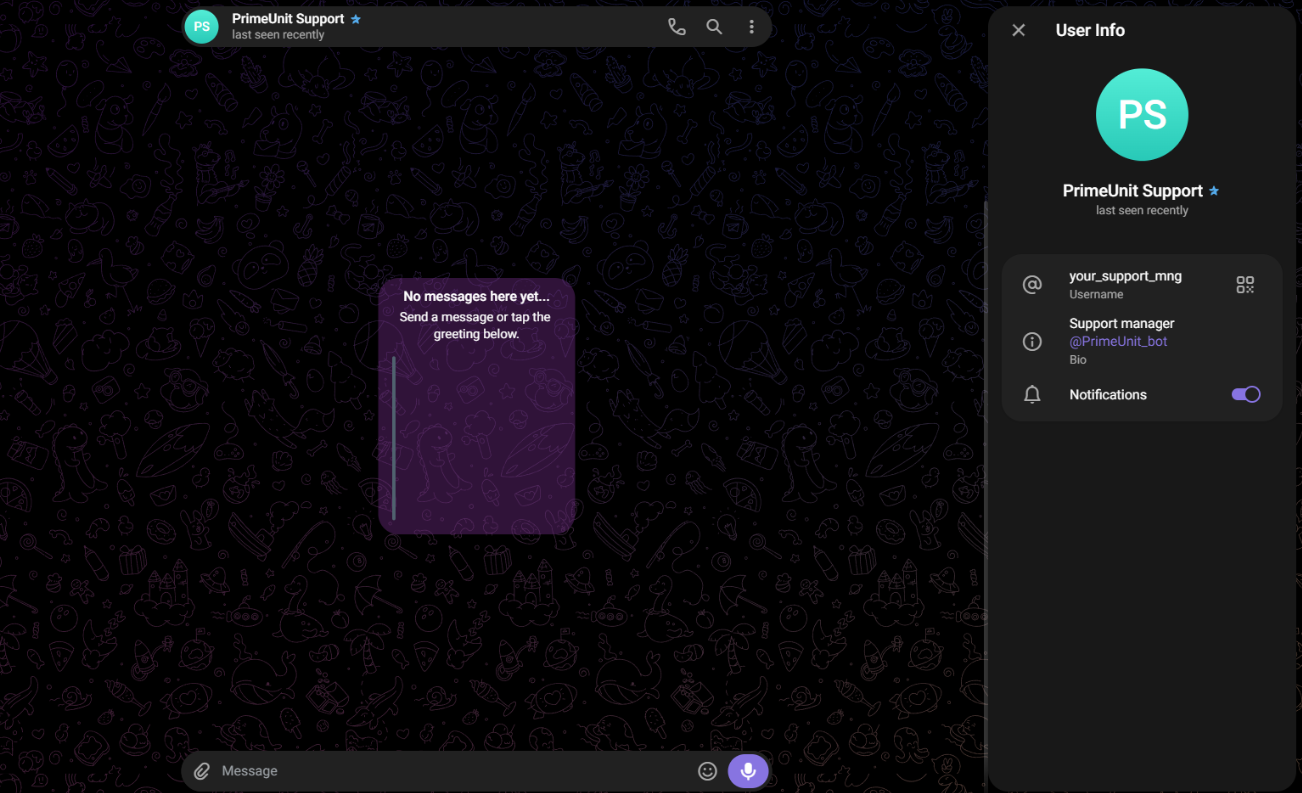Click the info icon beside the bio
Image resolution: width=1302 pixels, height=793 pixels.
pyautogui.click(x=1033, y=341)
